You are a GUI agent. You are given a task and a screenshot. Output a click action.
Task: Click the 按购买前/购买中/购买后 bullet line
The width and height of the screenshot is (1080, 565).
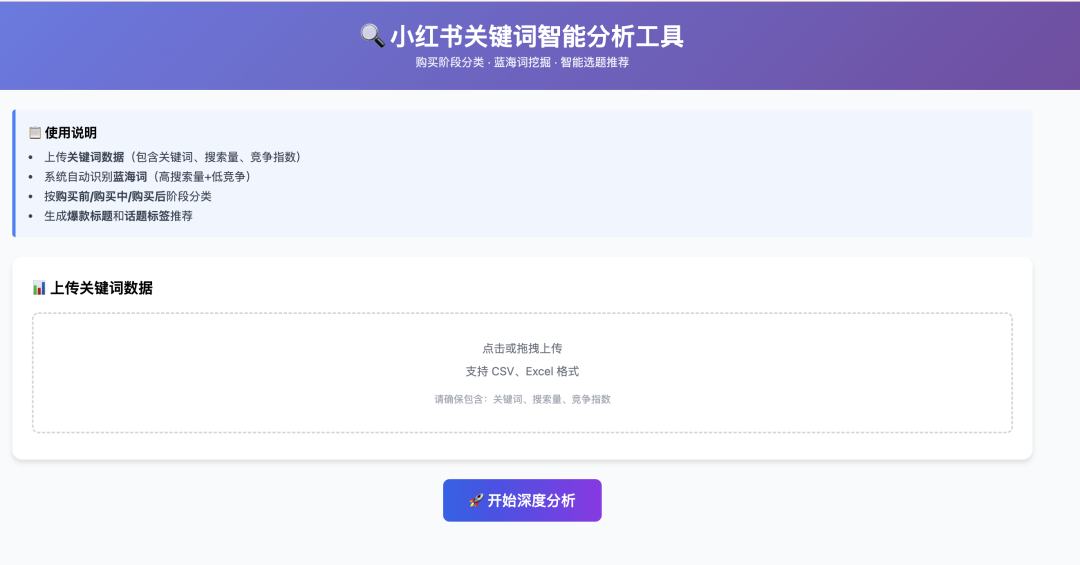[x=128, y=196]
